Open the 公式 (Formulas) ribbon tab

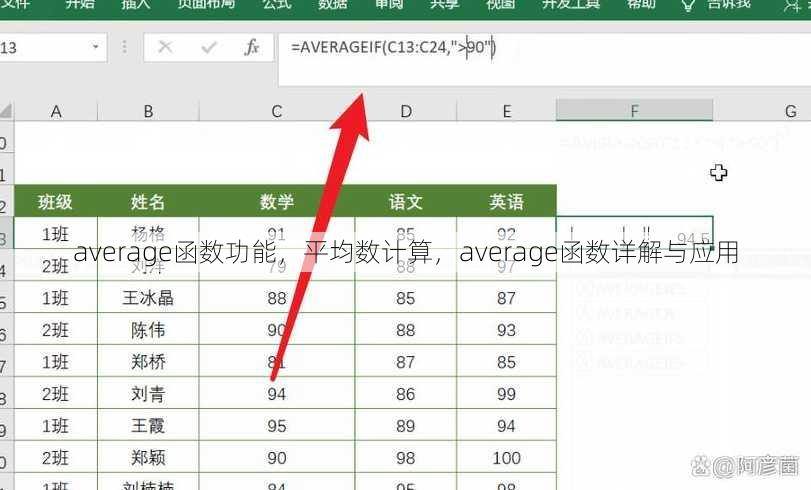(x=277, y=5)
